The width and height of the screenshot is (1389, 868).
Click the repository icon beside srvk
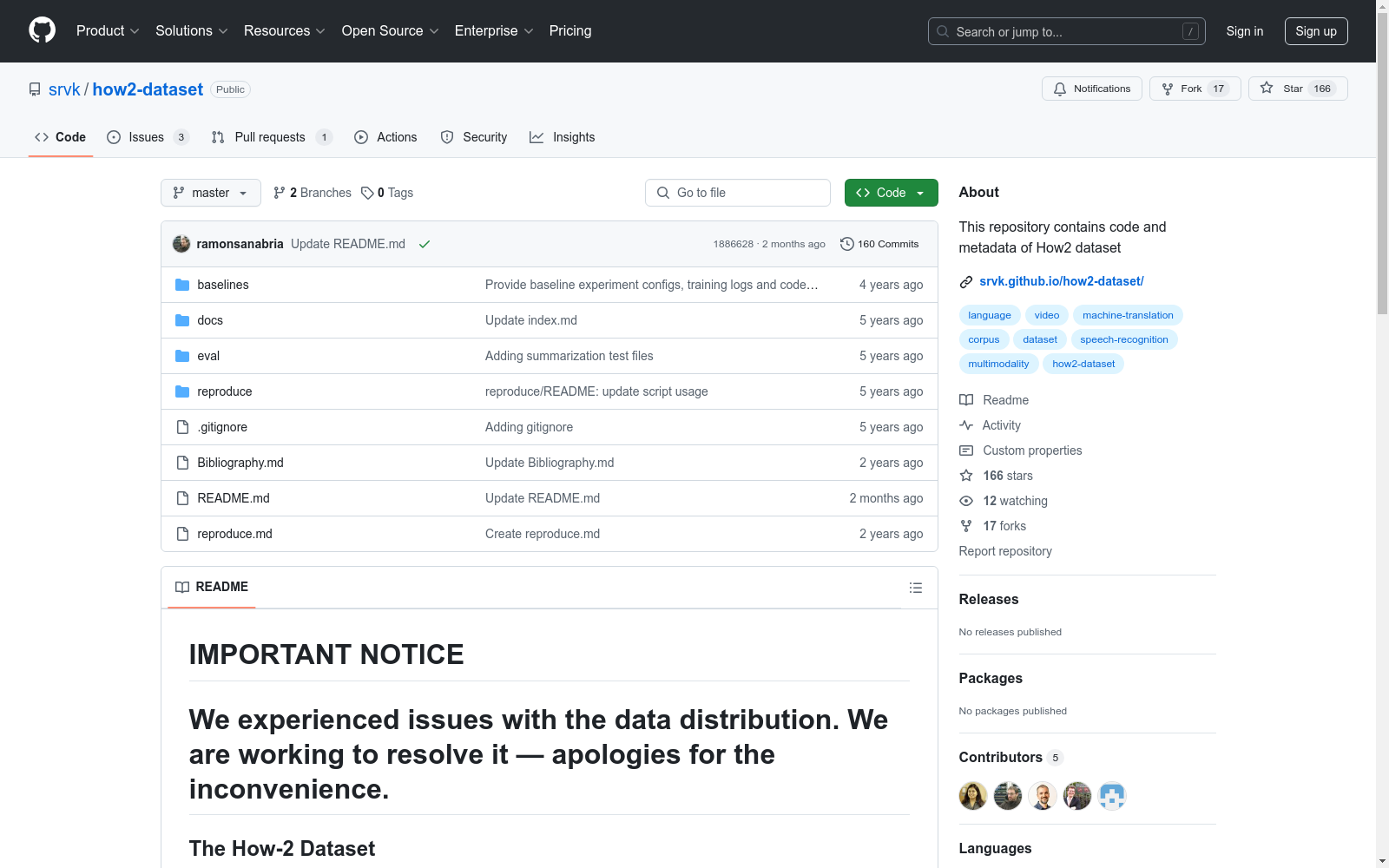pyautogui.click(x=35, y=89)
